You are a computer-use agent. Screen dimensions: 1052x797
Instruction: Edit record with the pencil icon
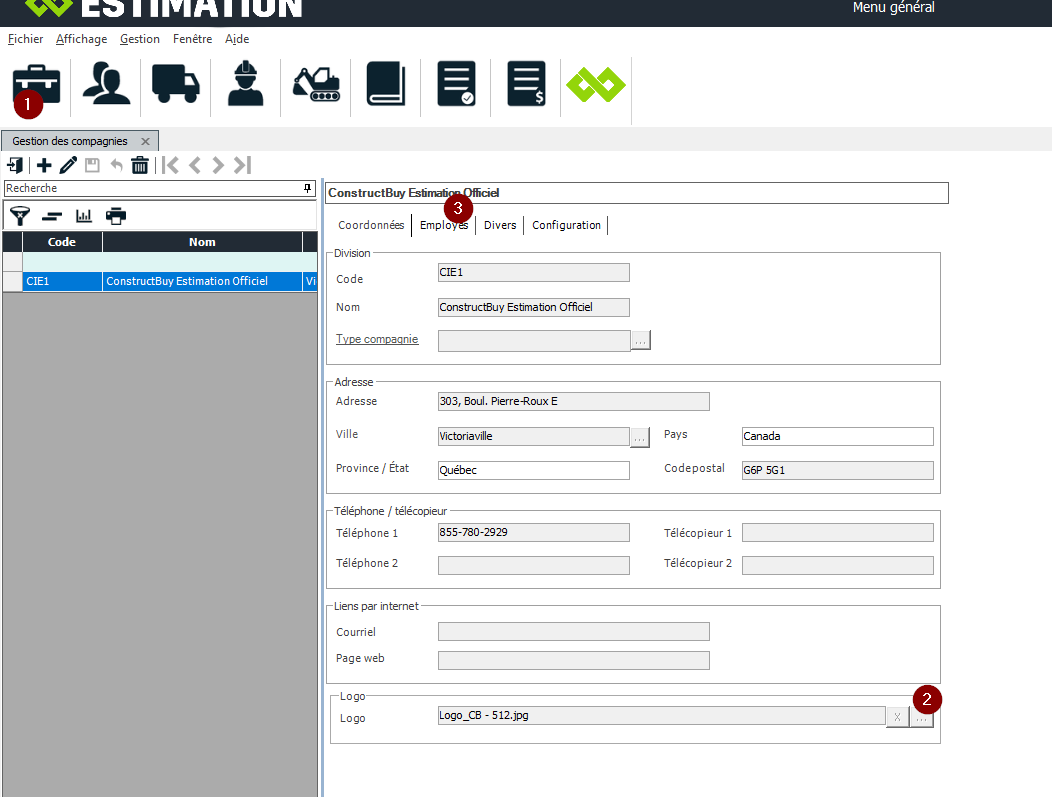coord(68,165)
